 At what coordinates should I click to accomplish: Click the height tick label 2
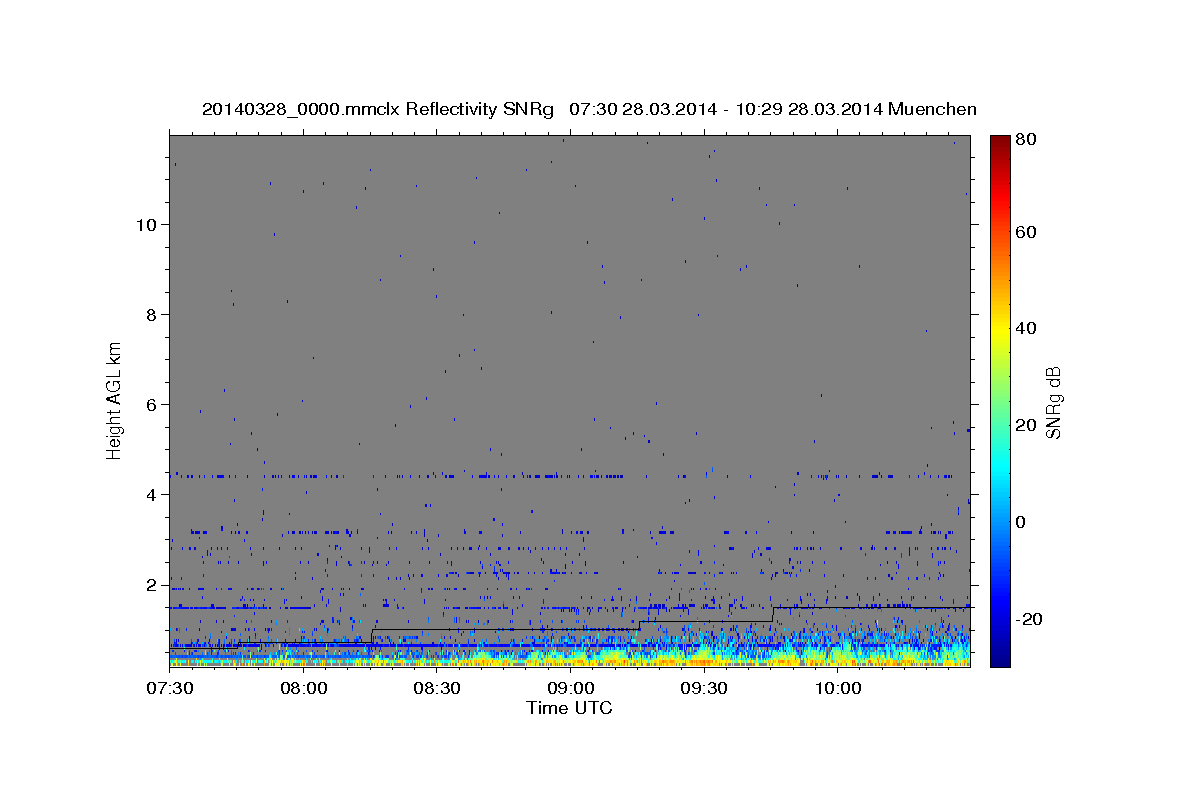coord(151,584)
